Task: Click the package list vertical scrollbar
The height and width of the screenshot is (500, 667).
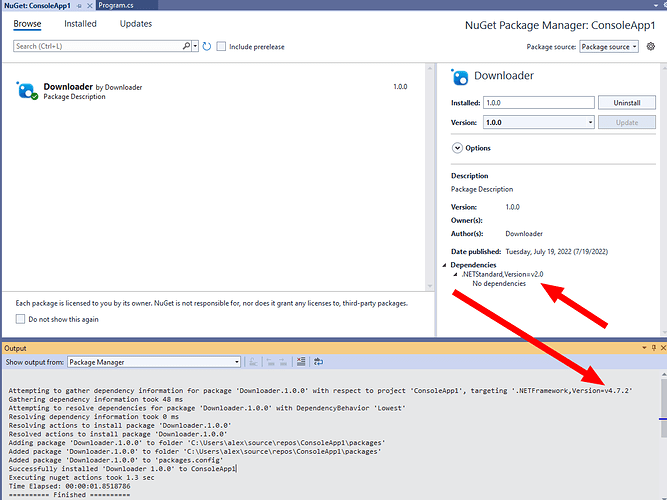Action: (x=430, y=177)
